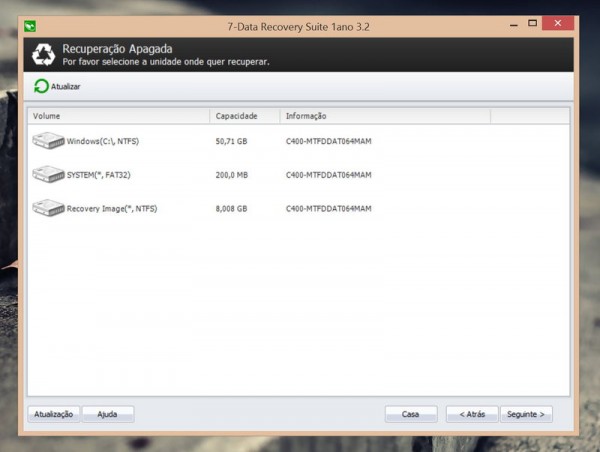Sort by the Informação column header
The width and height of the screenshot is (600, 452).
point(385,116)
